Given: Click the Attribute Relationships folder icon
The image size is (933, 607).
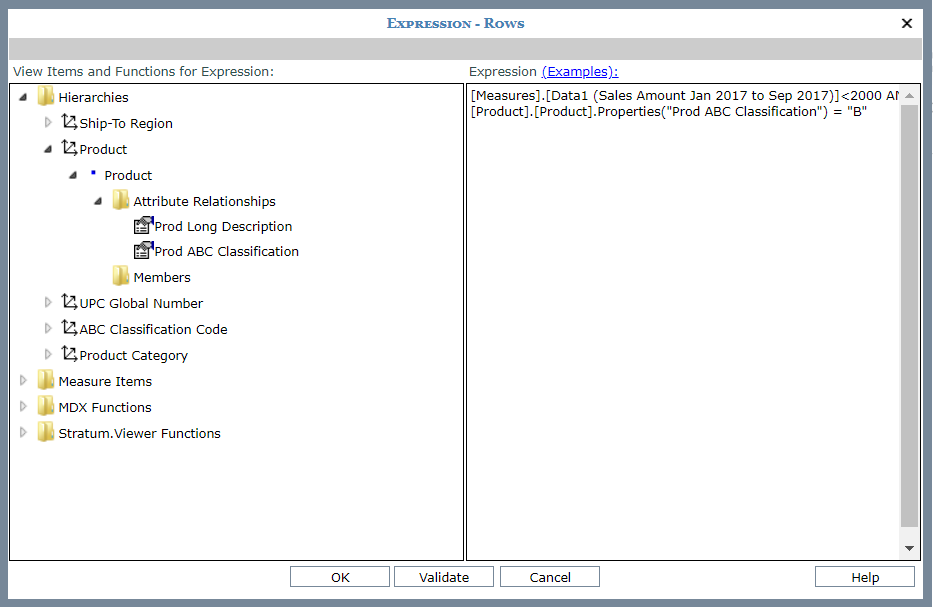Looking at the screenshot, I should [121, 201].
